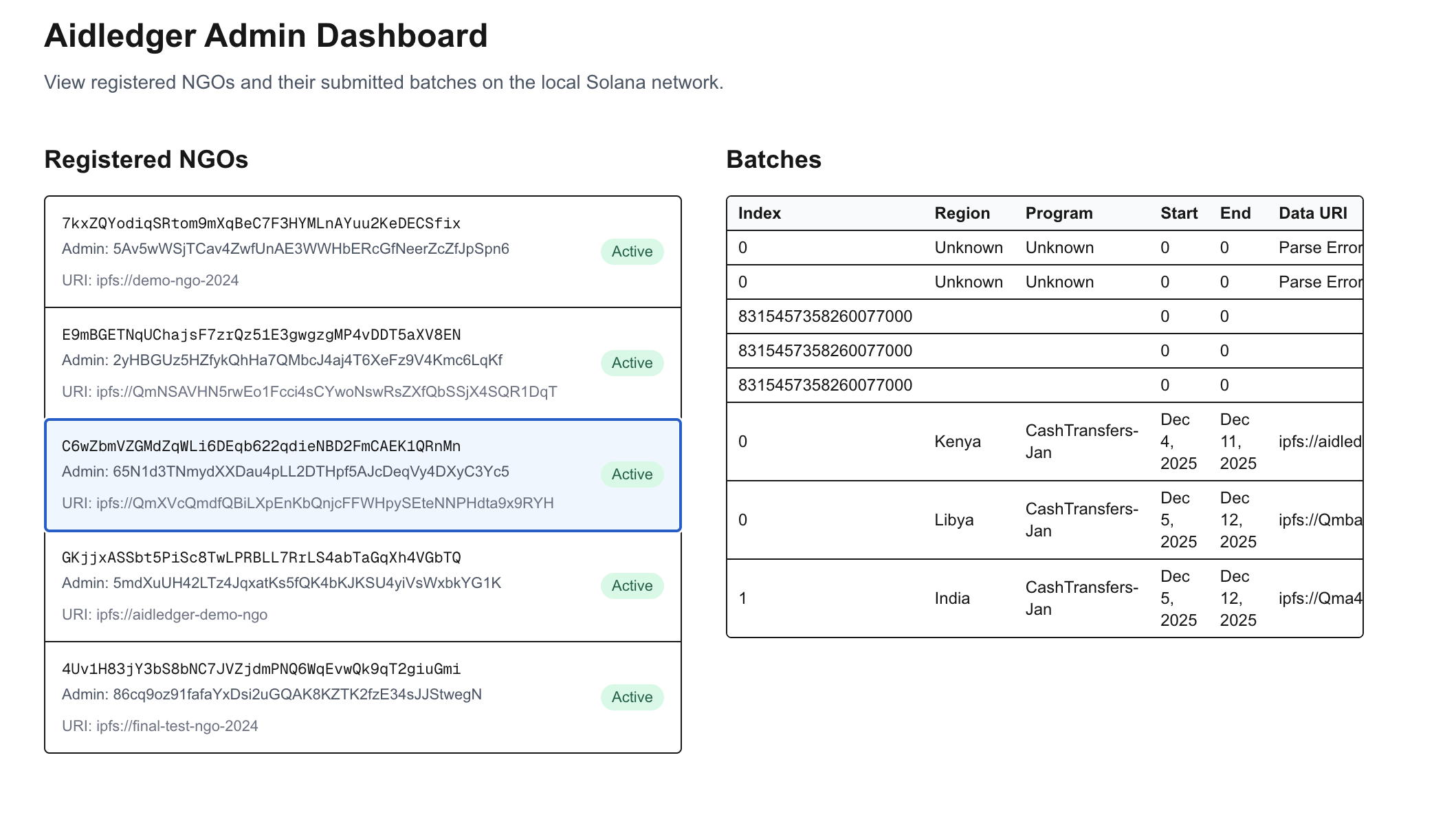Select NGO starting with 7kxZQYodiqSRtom9
The width and height of the screenshot is (1456, 828).
(261, 224)
